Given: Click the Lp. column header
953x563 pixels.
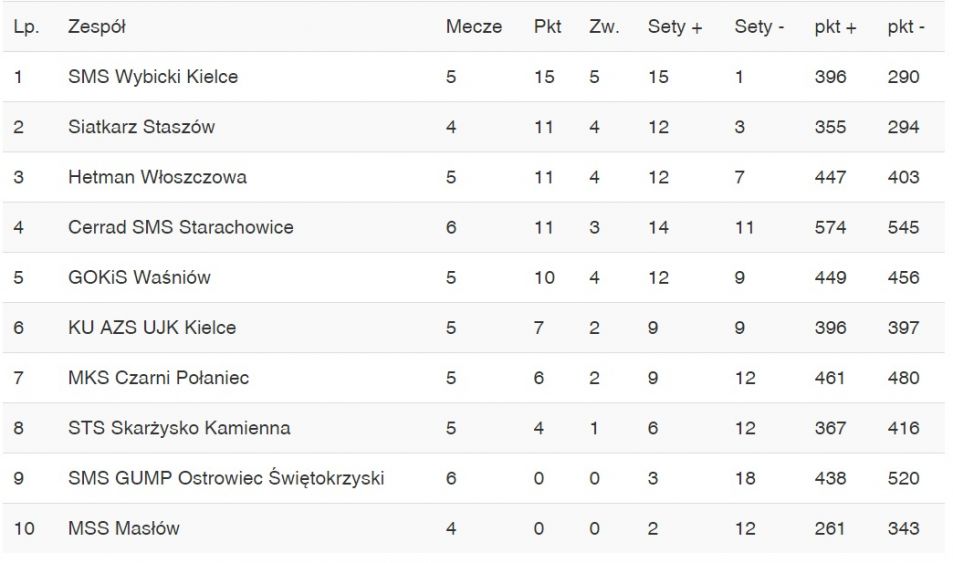Looking at the screenshot, I should tap(26, 27).
